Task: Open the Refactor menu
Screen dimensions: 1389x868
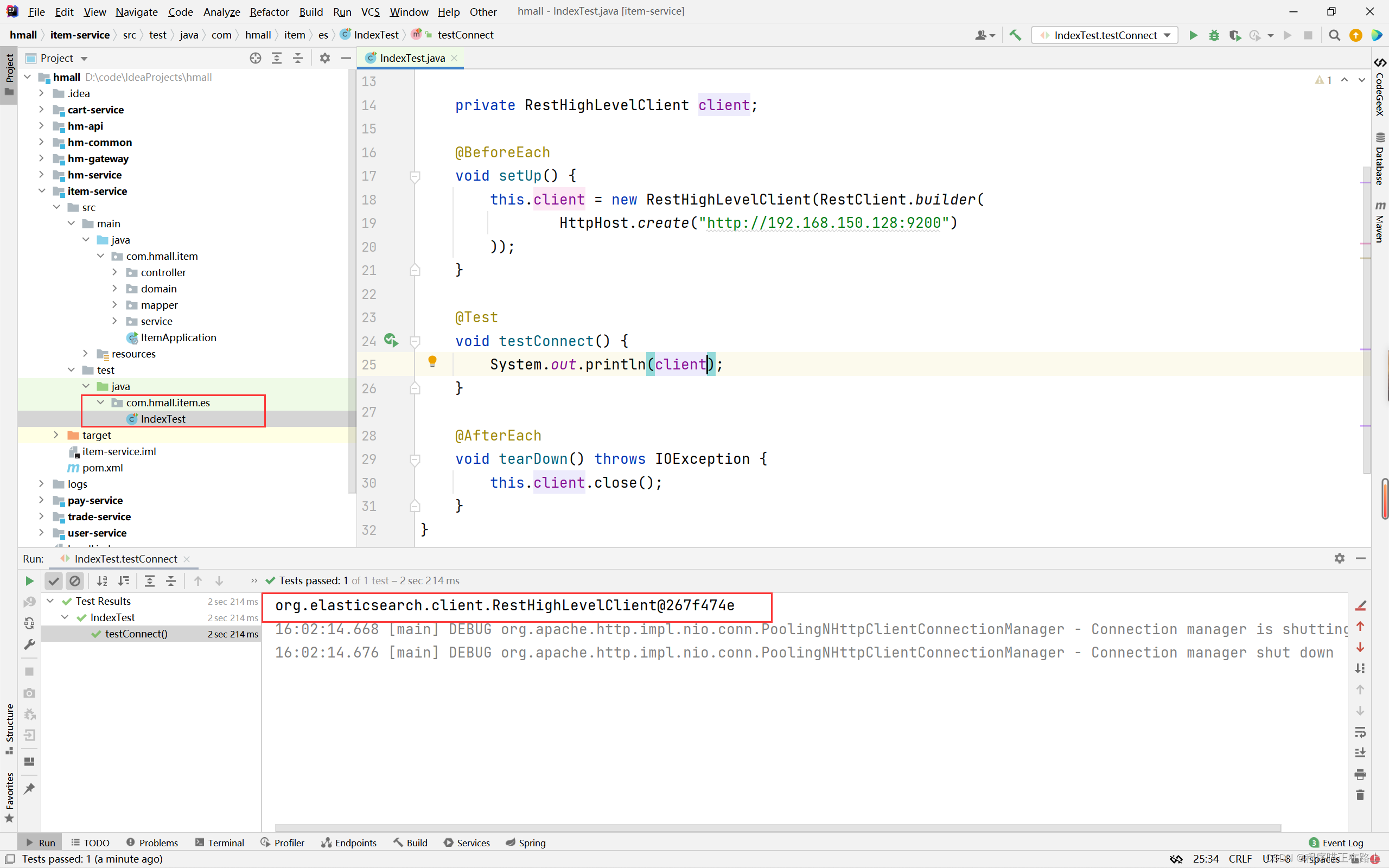Action: coord(269,11)
